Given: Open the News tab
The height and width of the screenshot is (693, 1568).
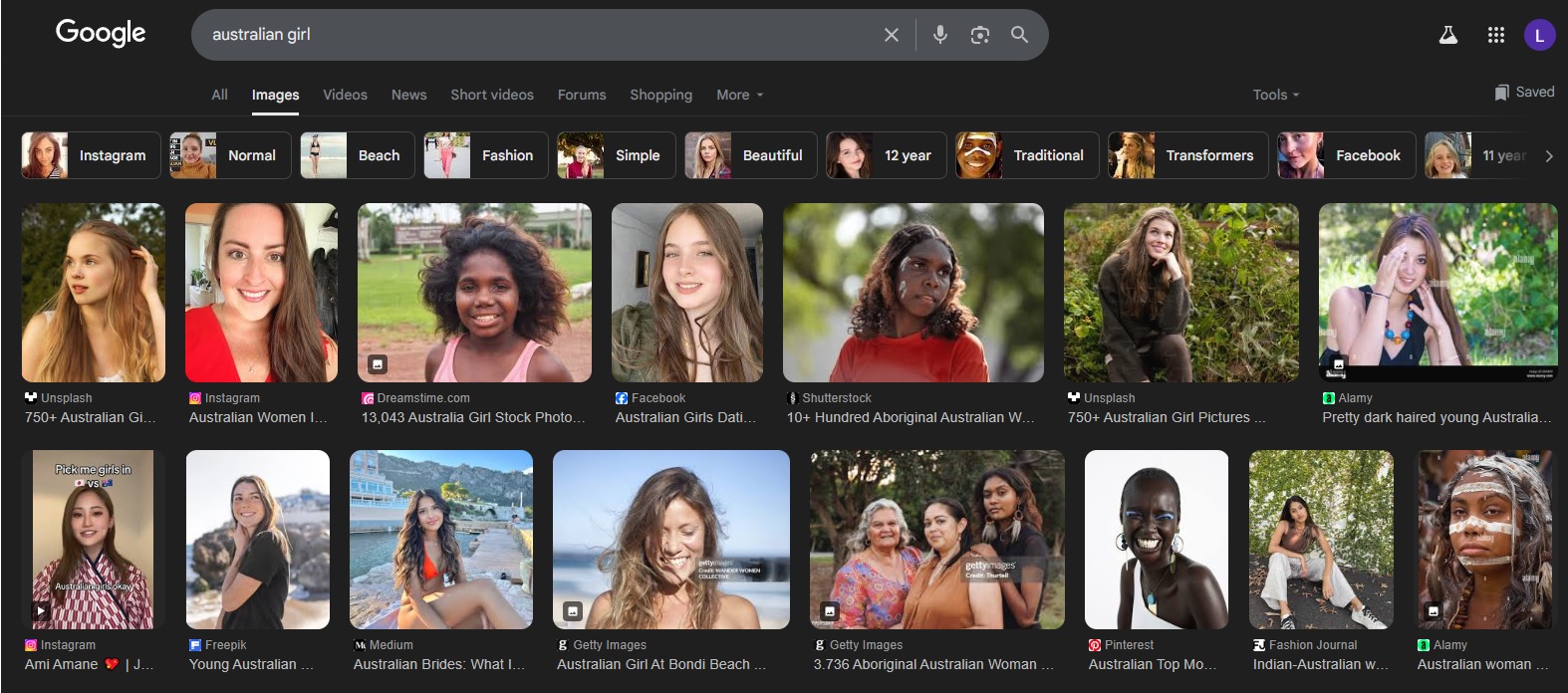Looking at the screenshot, I should [x=408, y=95].
